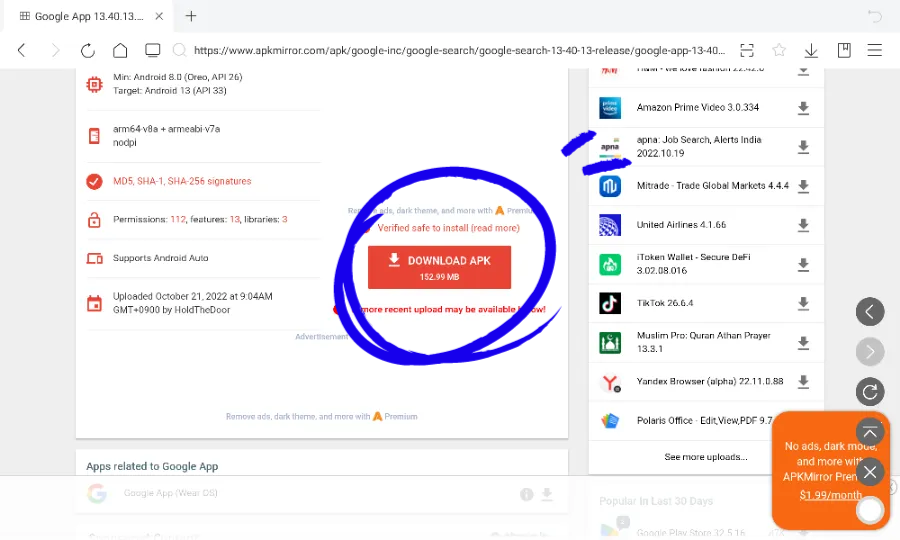Open United Airlines 4.1.66 listing
Image resolution: width=900 pixels, height=540 pixels.
point(681,225)
